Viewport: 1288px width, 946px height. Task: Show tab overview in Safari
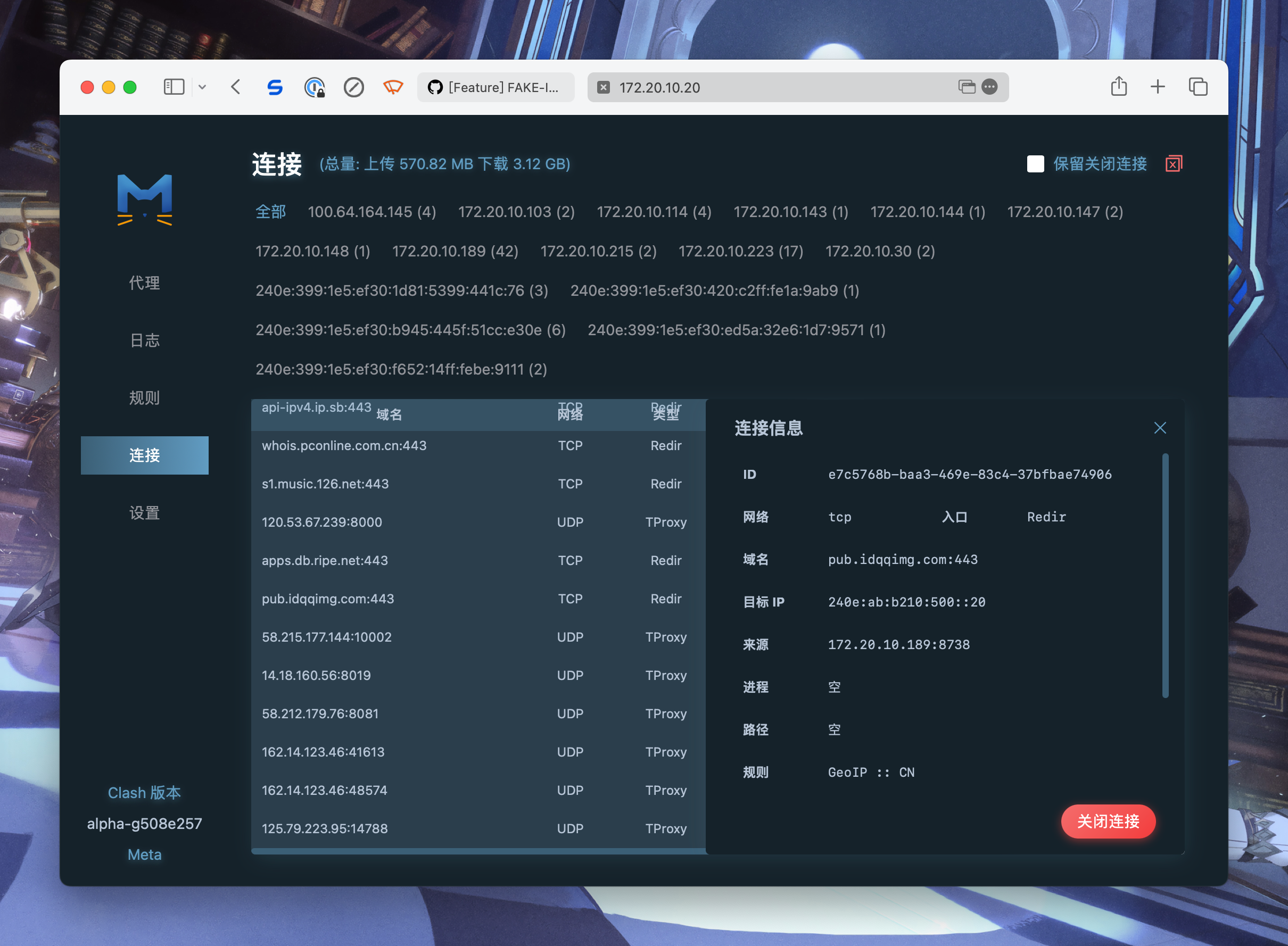coord(1198,87)
